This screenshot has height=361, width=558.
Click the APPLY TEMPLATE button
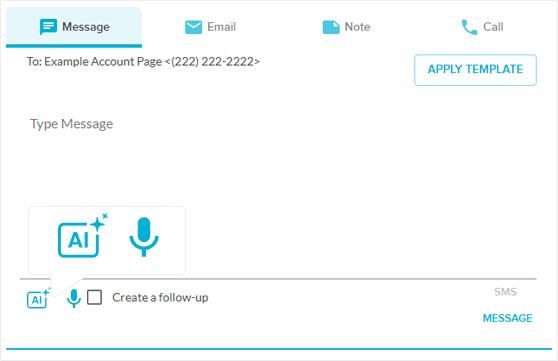475,70
